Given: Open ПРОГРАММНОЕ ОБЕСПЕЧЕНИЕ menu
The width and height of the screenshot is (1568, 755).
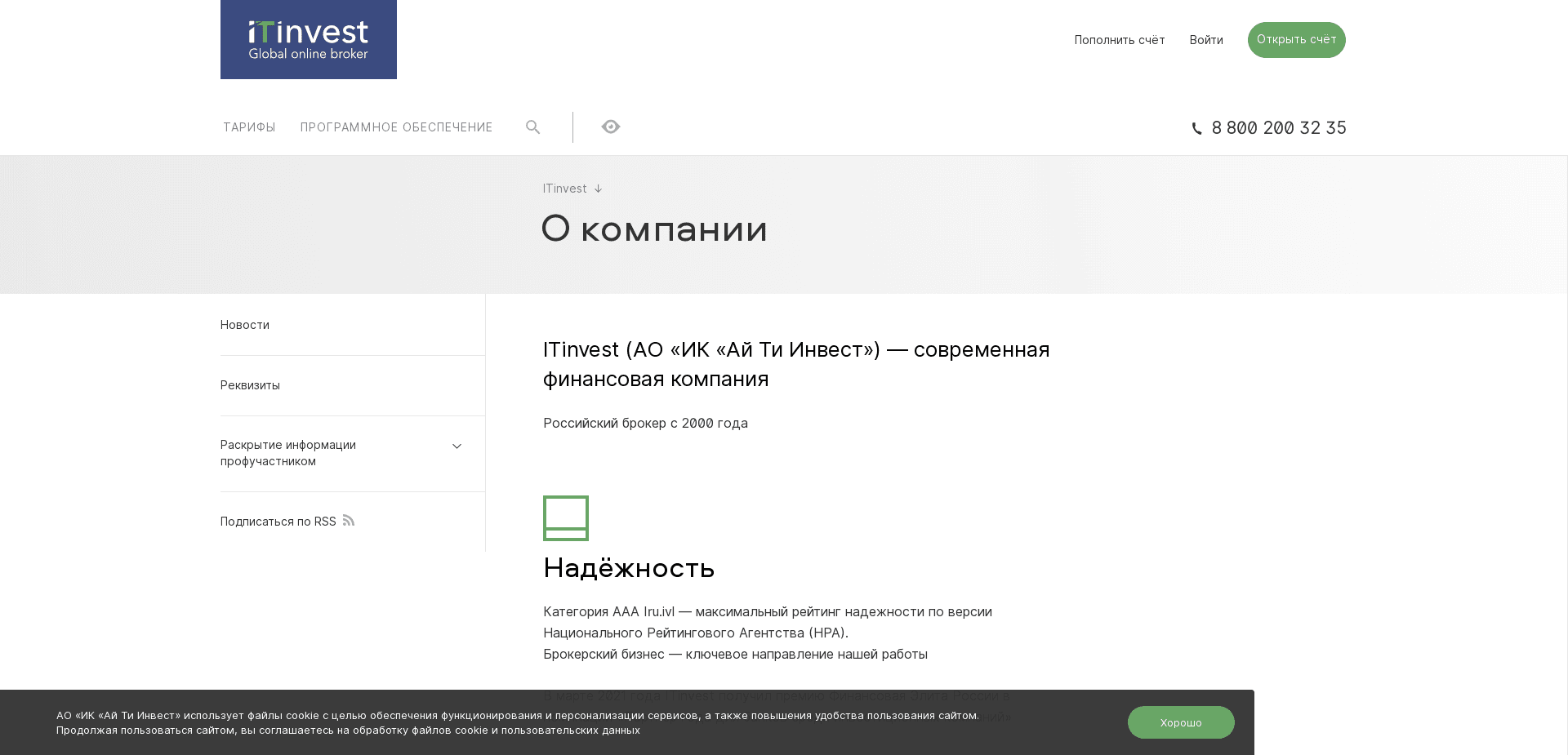Looking at the screenshot, I should pos(396,127).
